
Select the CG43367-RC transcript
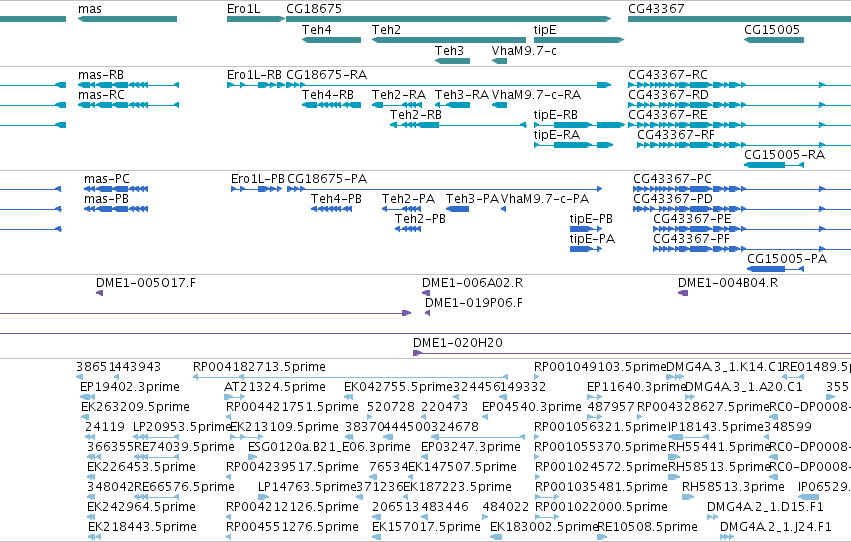tap(739, 85)
